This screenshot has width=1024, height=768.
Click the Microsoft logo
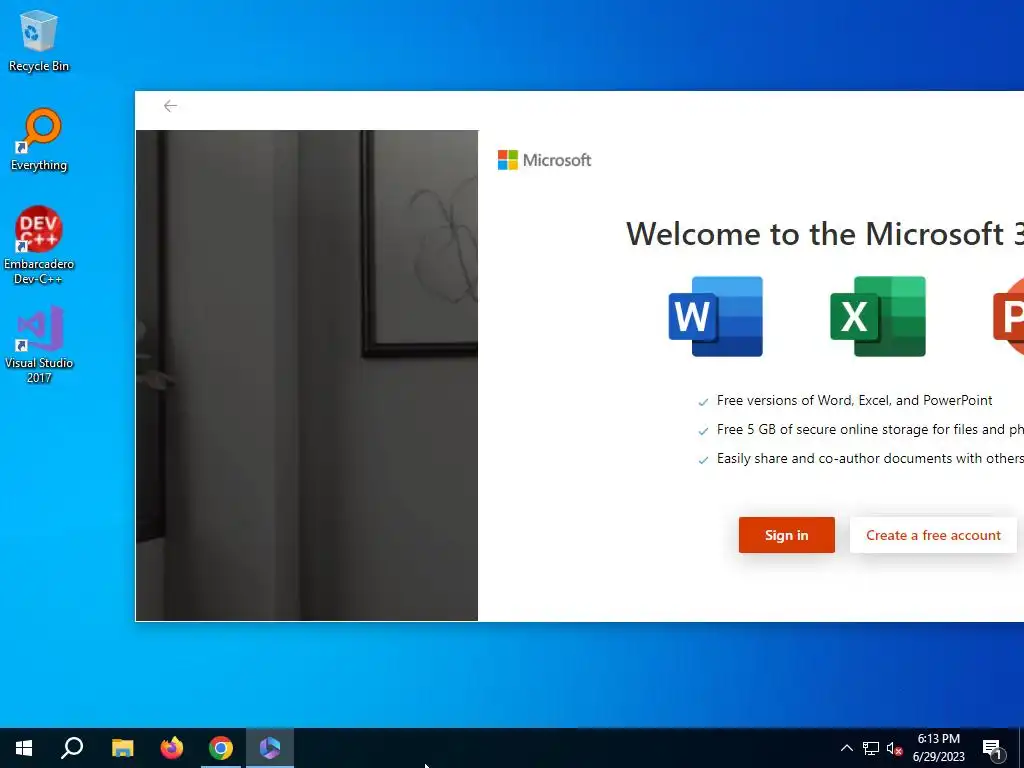click(544, 160)
